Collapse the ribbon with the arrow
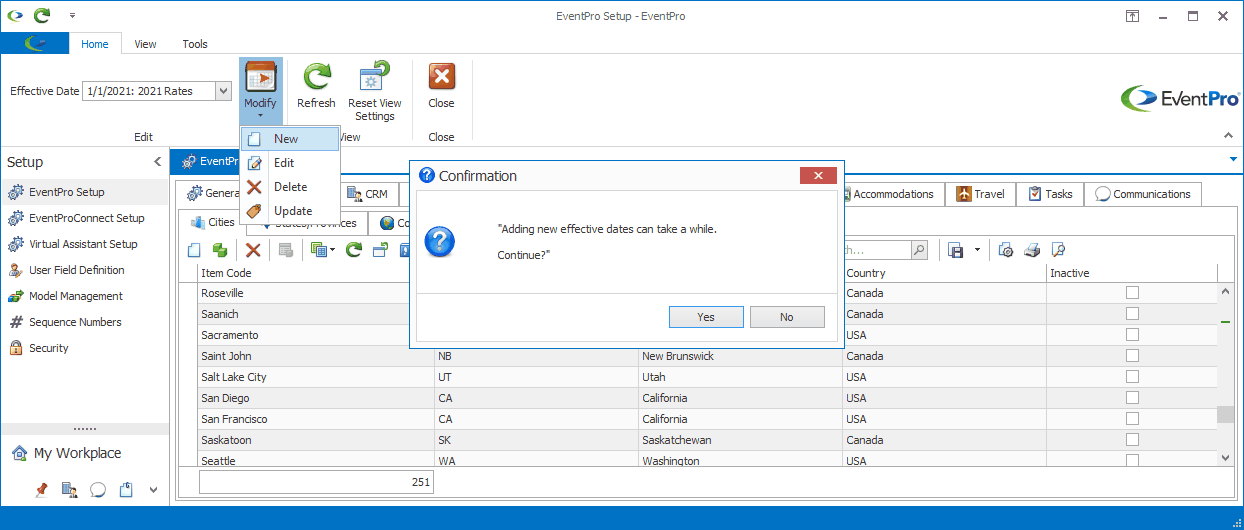 pyautogui.click(x=1228, y=136)
